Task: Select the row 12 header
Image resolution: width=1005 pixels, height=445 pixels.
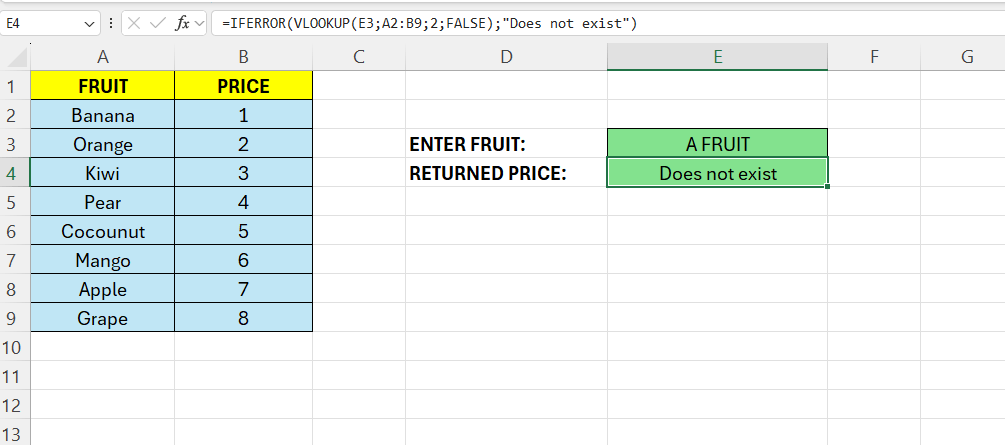Action: pyautogui.click(x=15, y=406)
